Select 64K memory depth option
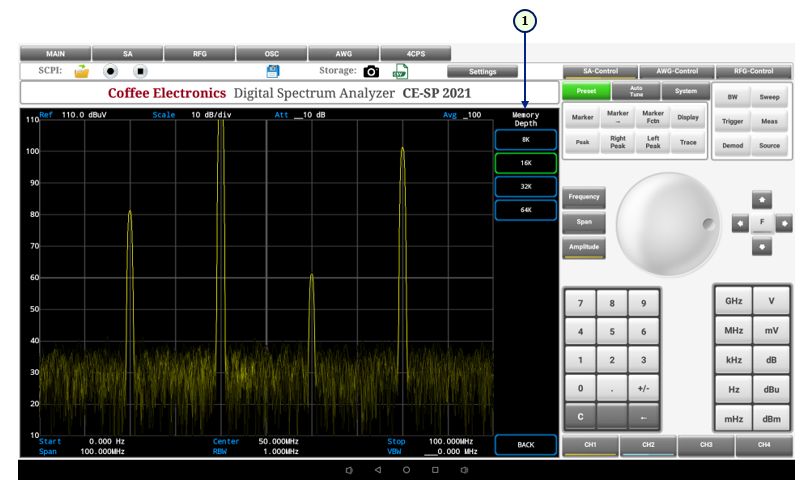 pyautogui.click(x=525, y=210)
